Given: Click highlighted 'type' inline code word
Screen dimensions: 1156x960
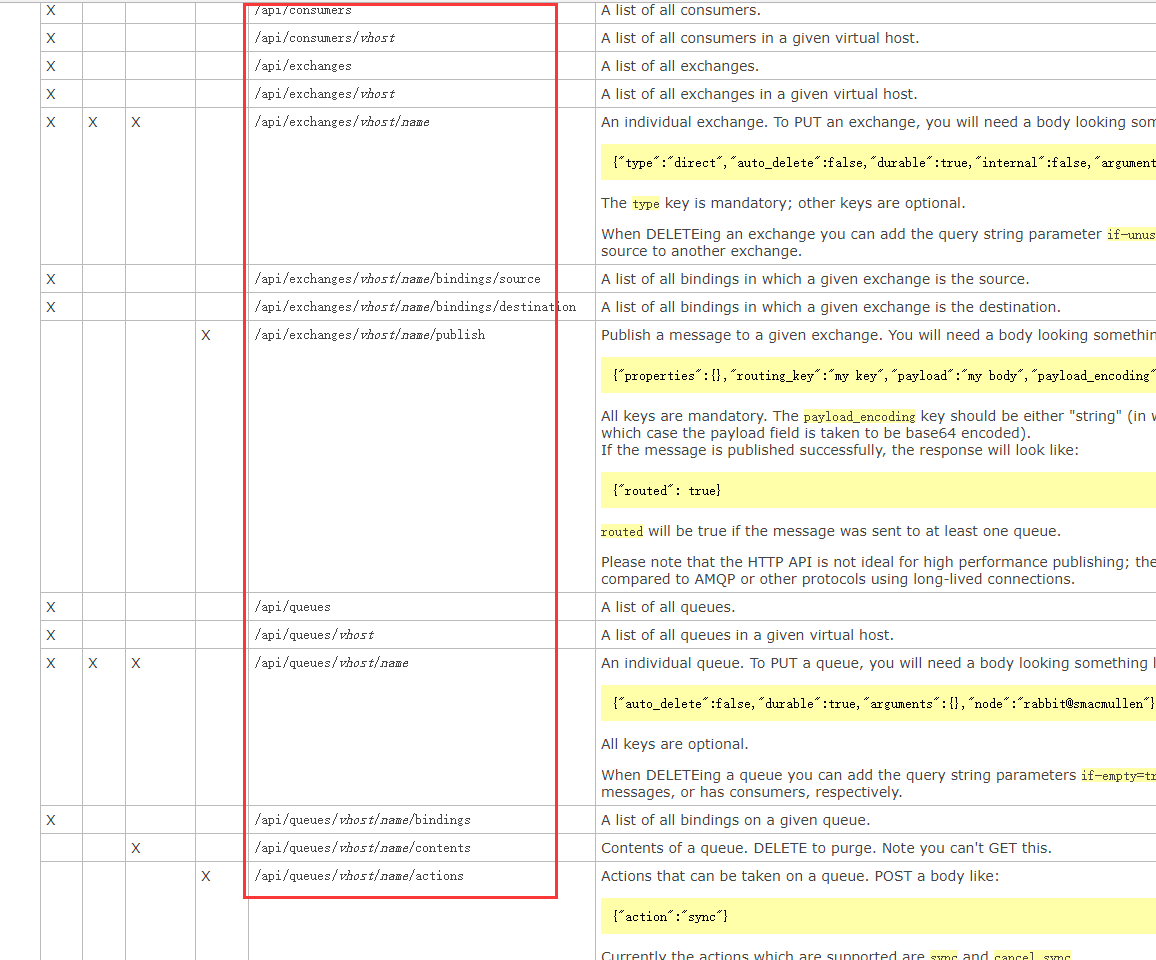Looking at the screenshot, I should pyautogui.click(x=646, y=204).
